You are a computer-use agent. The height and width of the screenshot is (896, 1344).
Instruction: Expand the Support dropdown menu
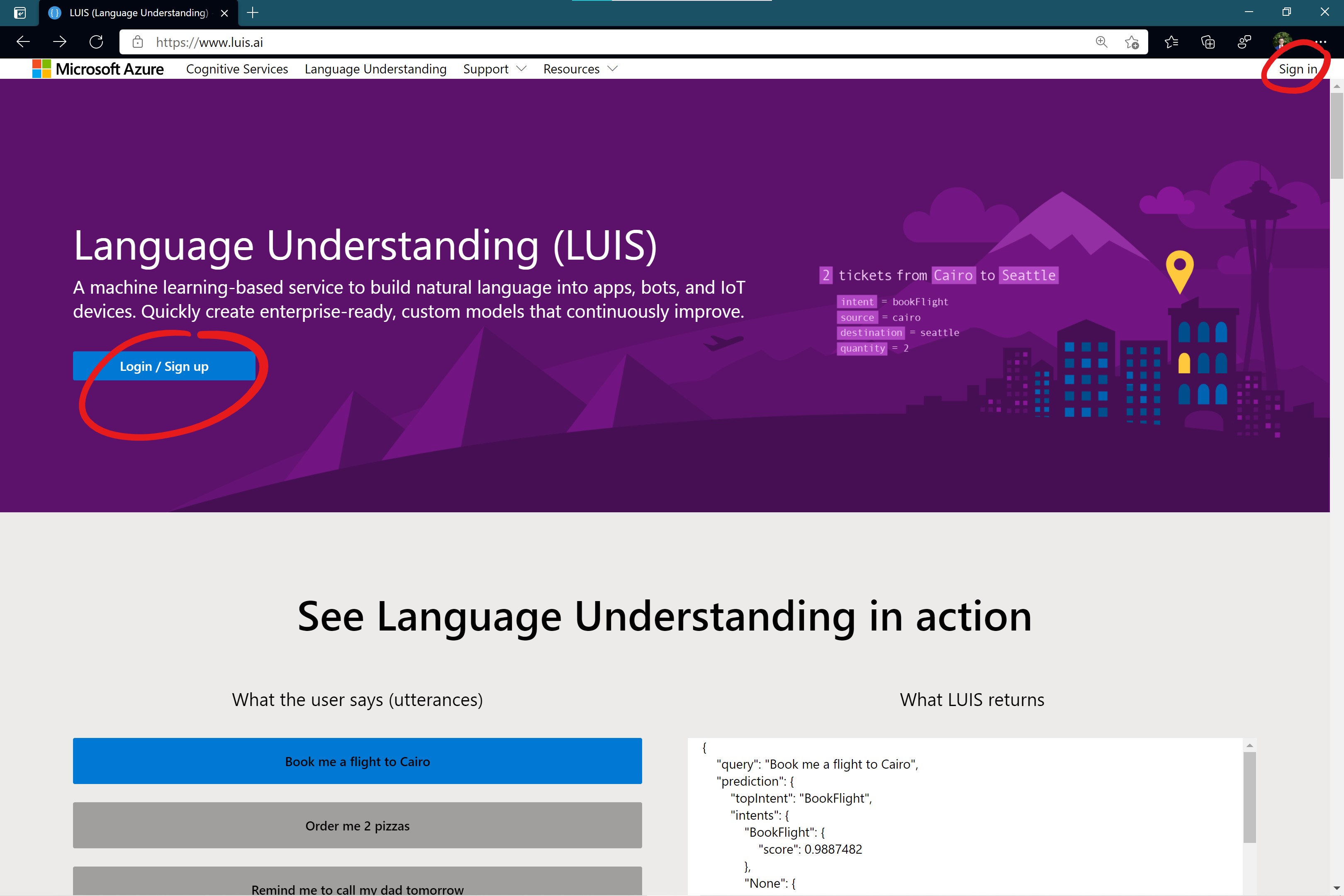(494, 68)
